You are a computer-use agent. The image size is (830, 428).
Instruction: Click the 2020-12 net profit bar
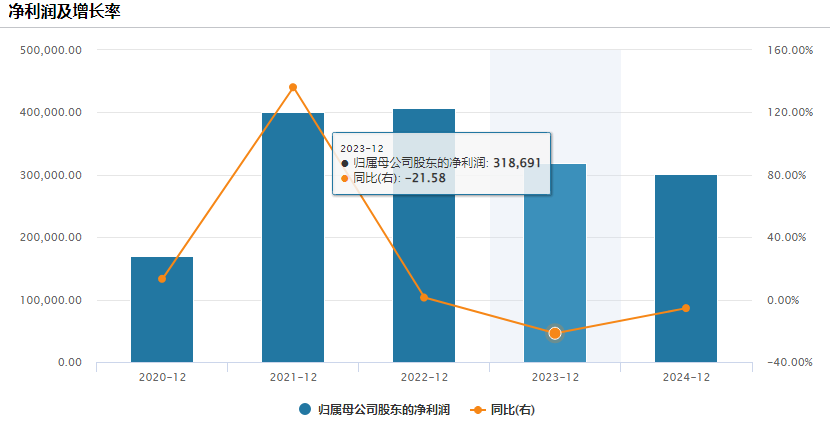click(162, 309)
